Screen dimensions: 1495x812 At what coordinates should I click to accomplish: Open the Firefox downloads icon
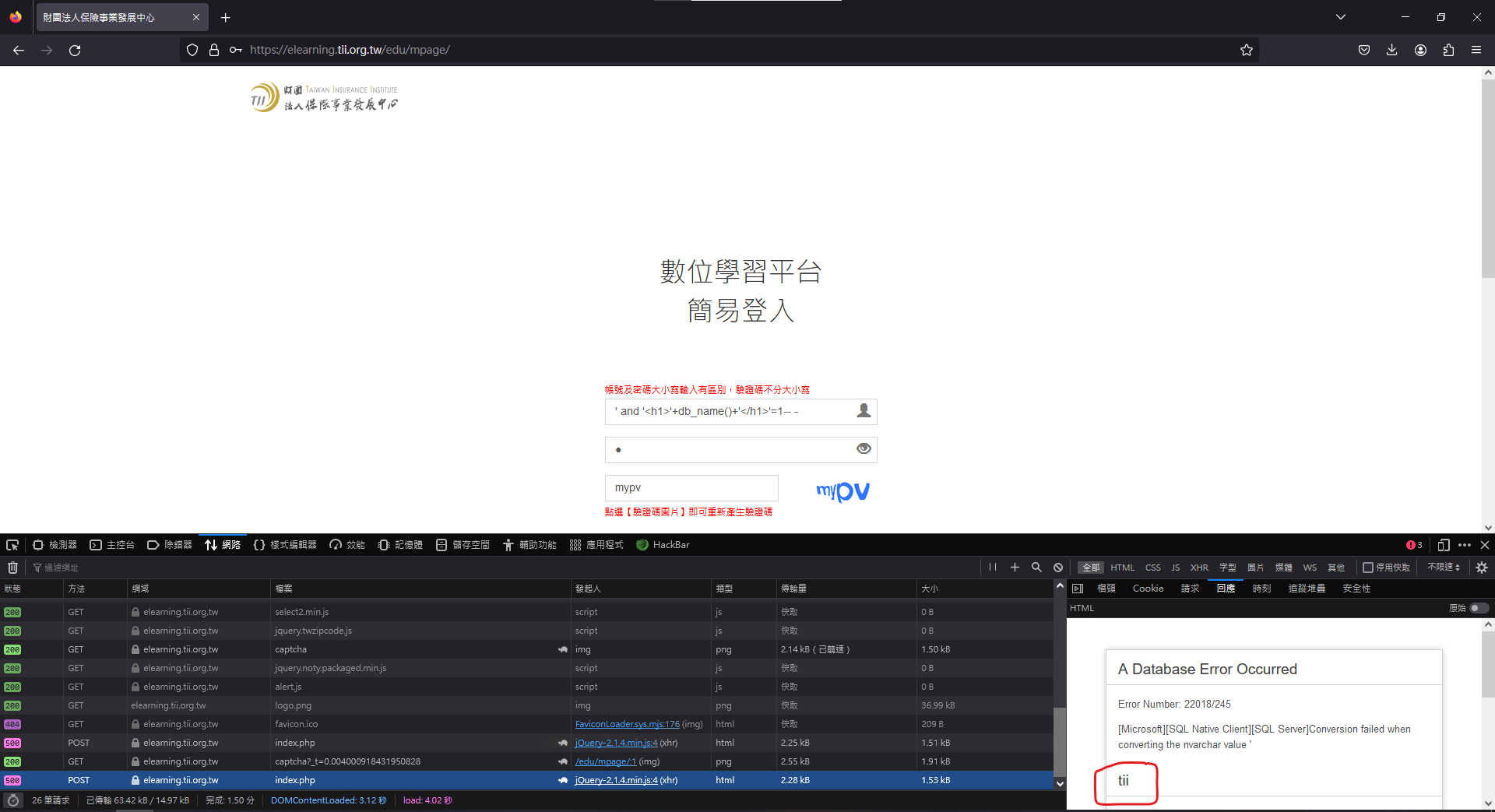(1392, 50)
